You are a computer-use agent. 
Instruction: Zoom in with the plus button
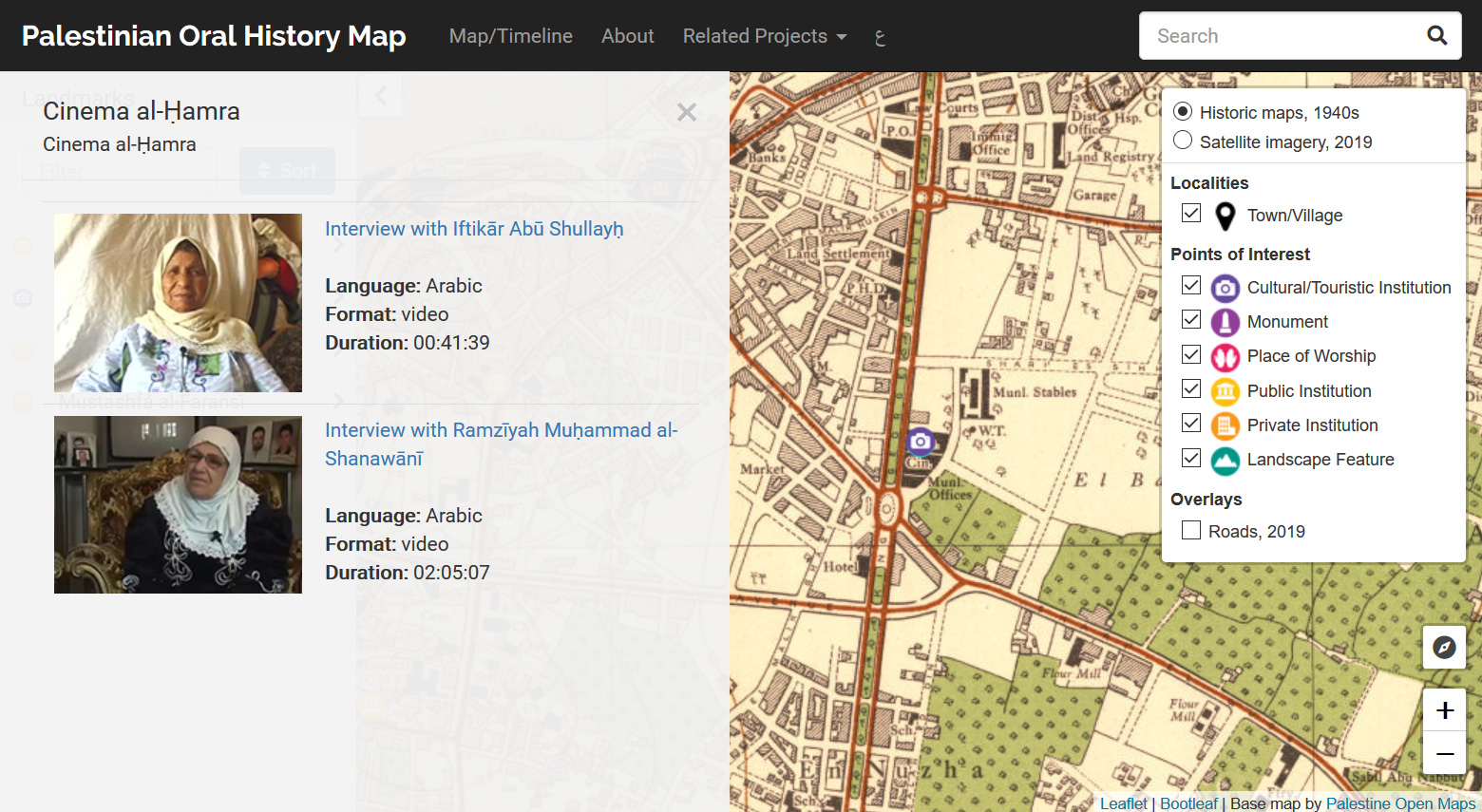point(1444,710)
